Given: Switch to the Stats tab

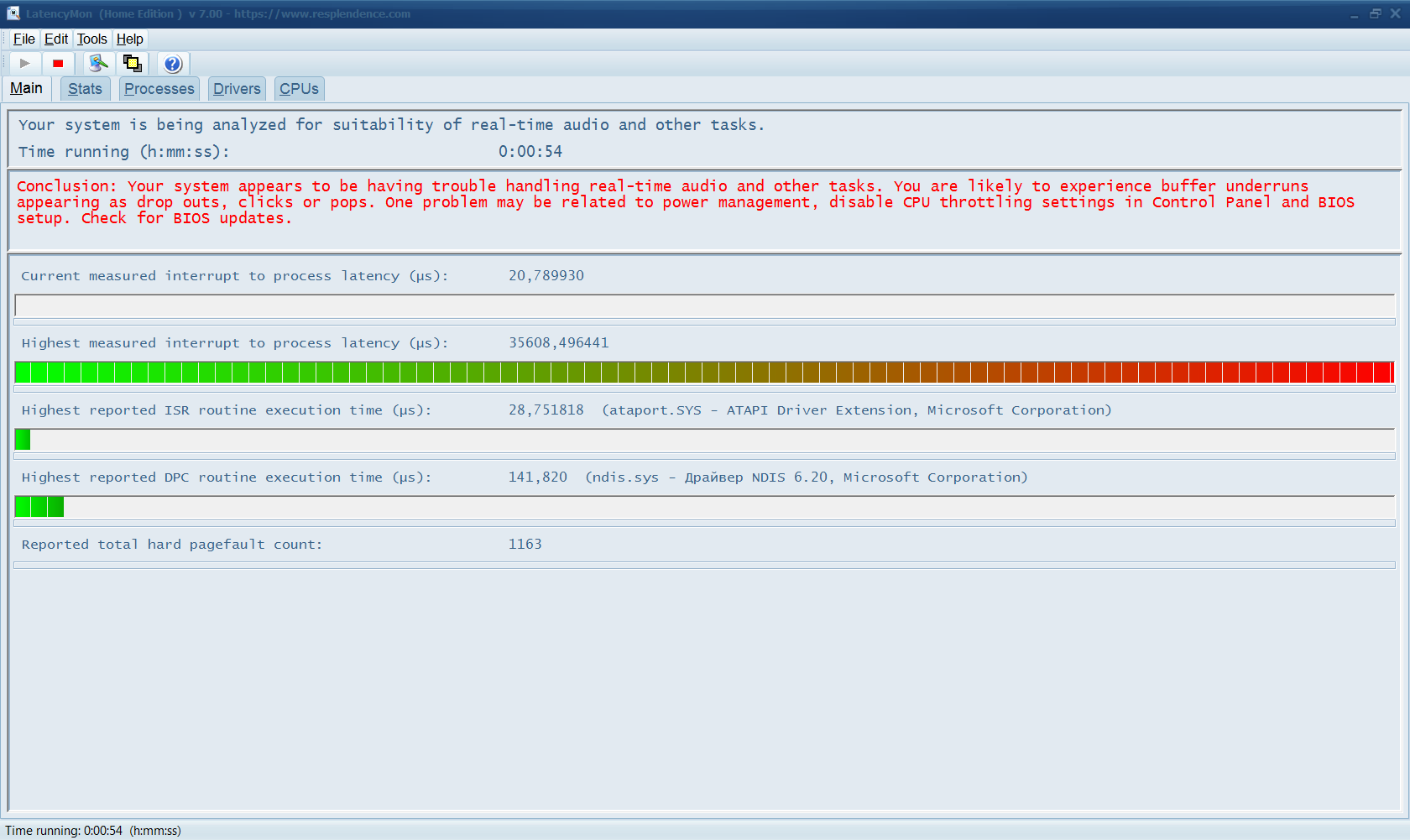Looking at the screenshot, I should (x=85, y=89).
